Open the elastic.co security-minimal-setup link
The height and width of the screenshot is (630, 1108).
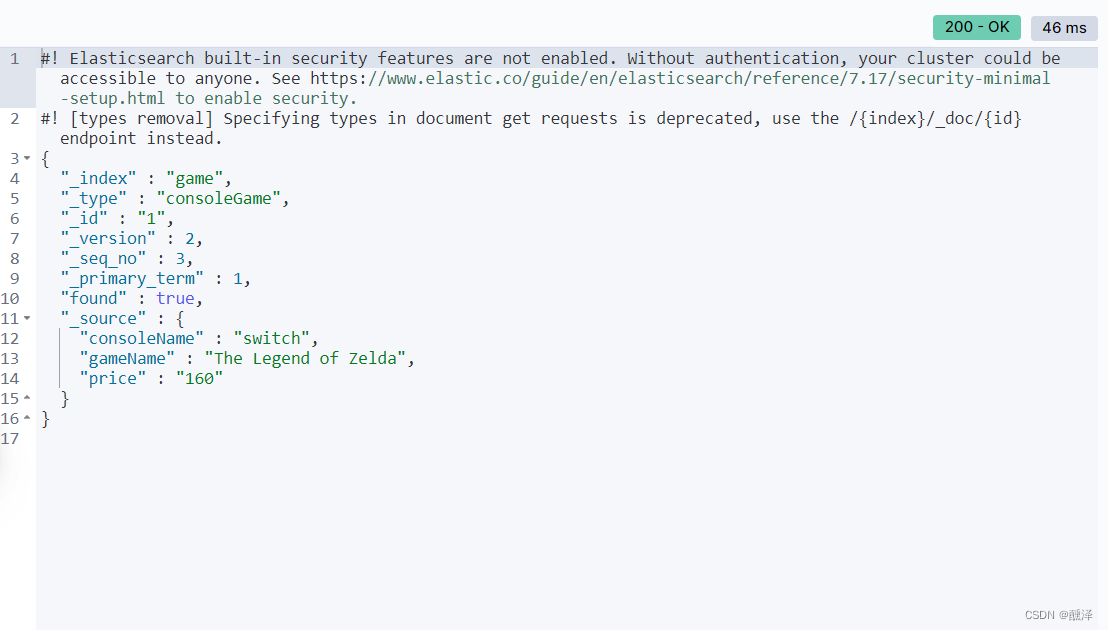pos(680,78)
